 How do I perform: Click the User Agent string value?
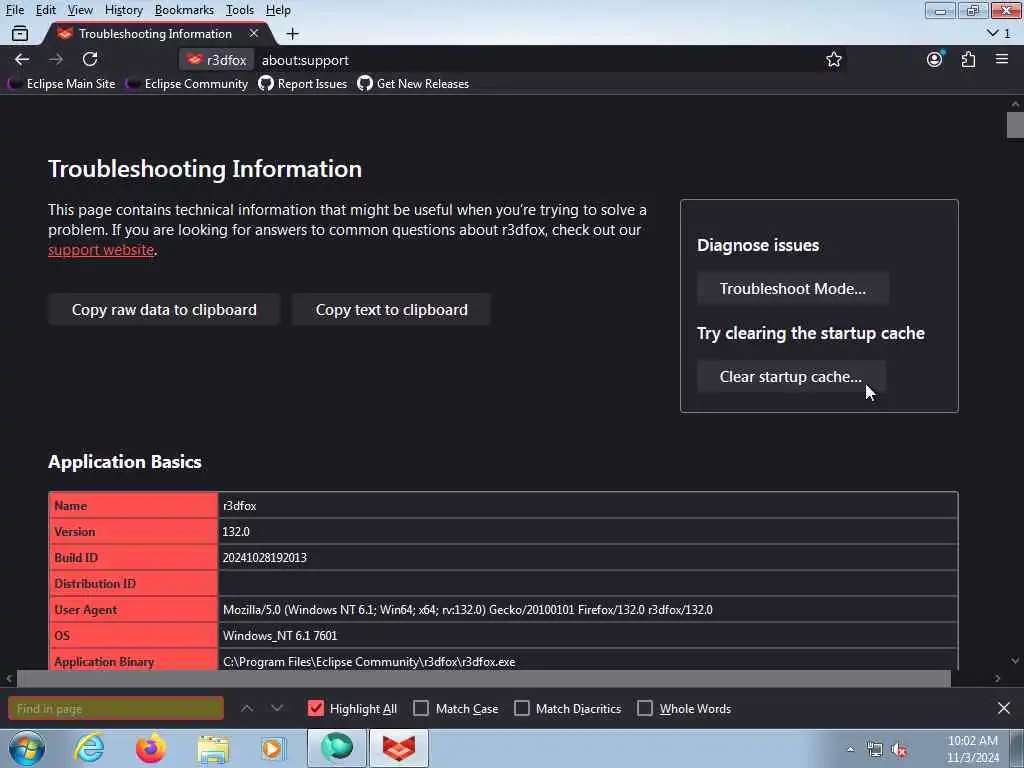coord(468,609)
